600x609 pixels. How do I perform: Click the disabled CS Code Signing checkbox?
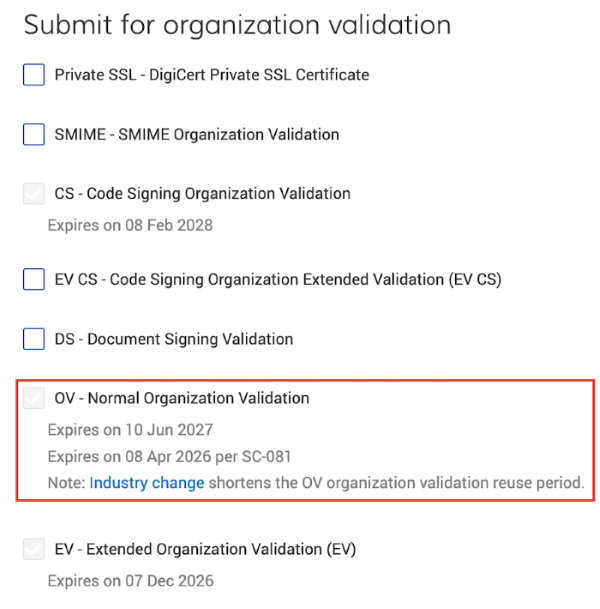pyautogui.click(x=34, y=194)
